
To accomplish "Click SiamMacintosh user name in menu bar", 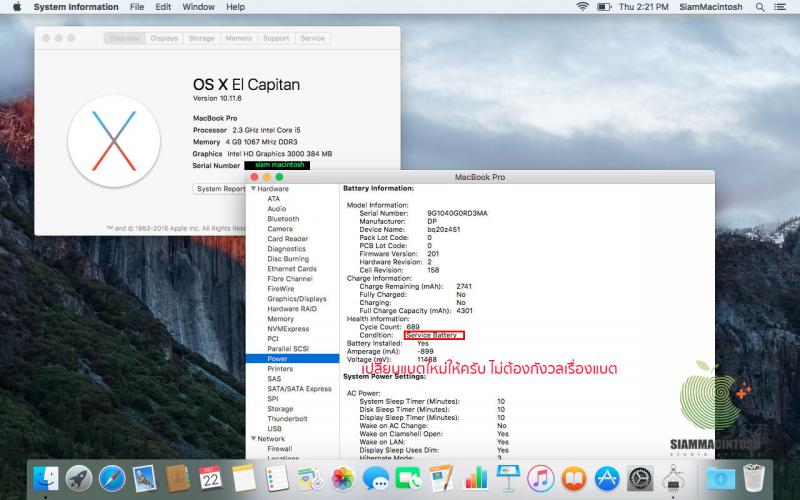I will pyautogui.click(x=711, y=7).
